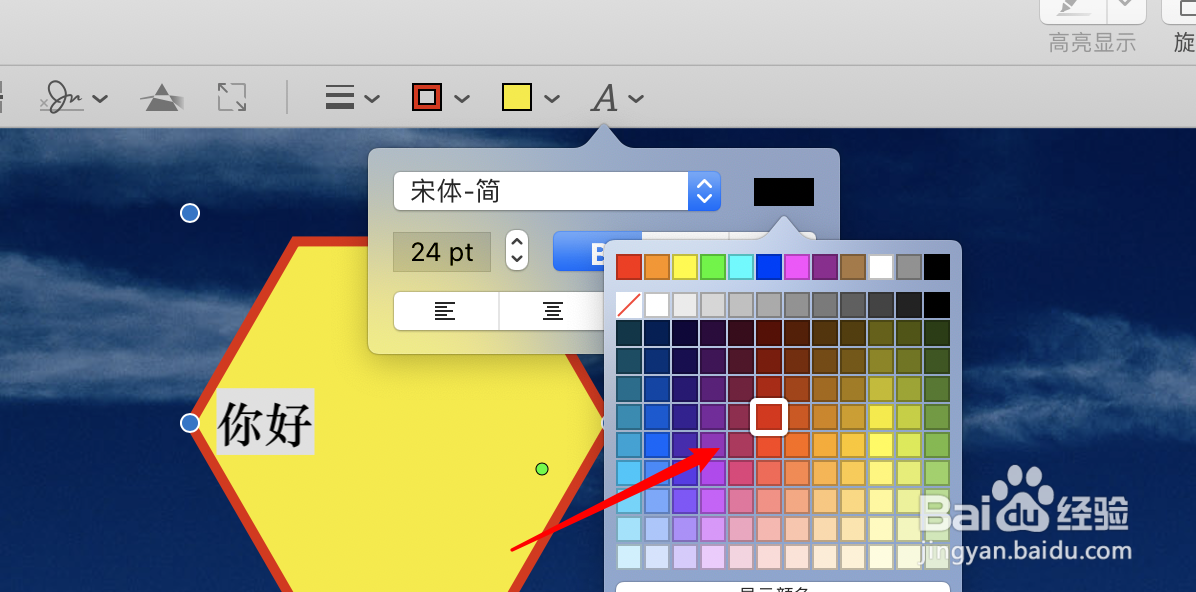Click the Adjust Size resize icon

231,97
